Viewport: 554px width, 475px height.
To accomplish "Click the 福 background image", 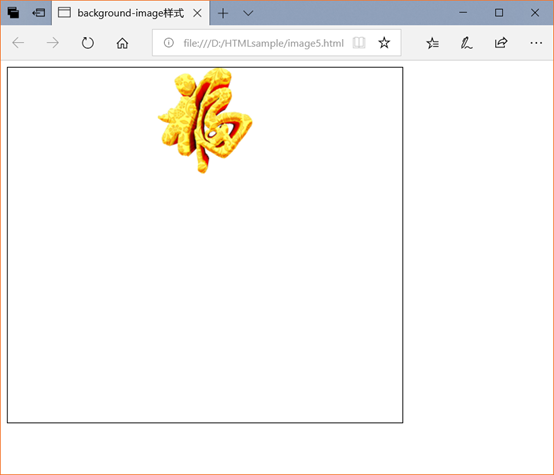I will [x=205, y=121].
